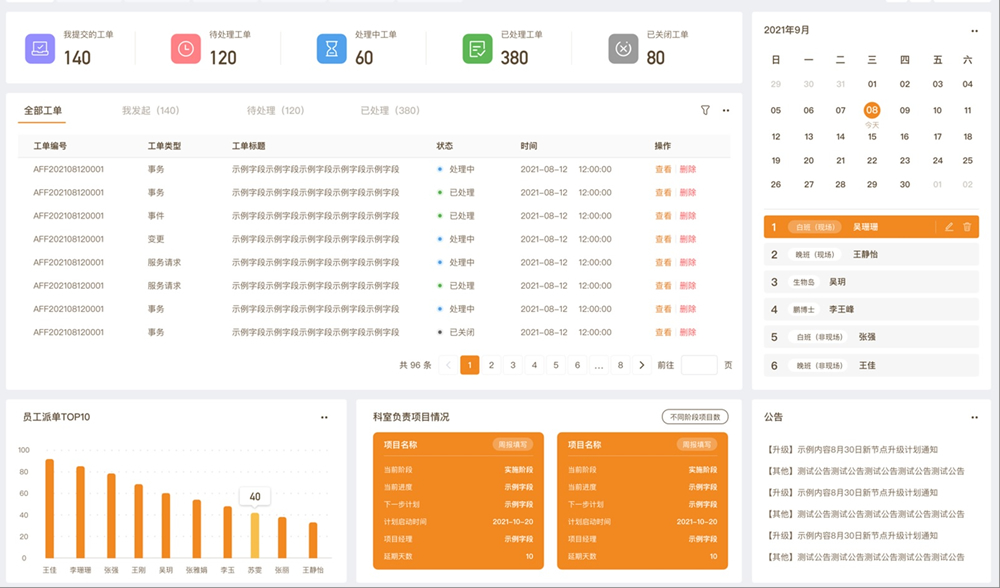
Task: Go to page 3 in the pagination
Action: coord(512,364)
